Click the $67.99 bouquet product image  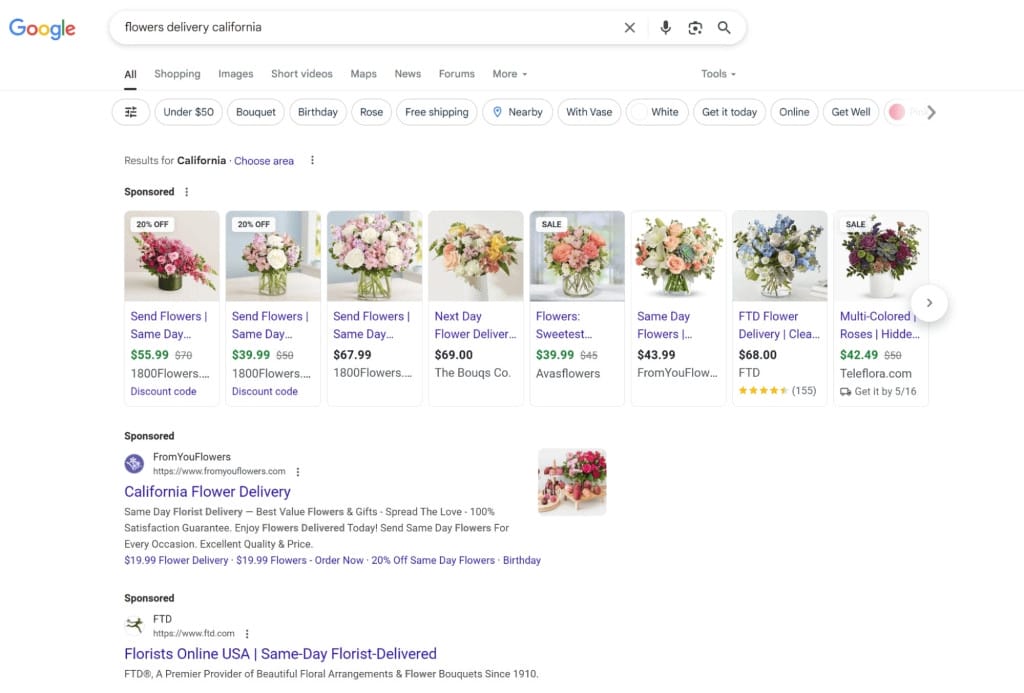(x=375, y=256)
